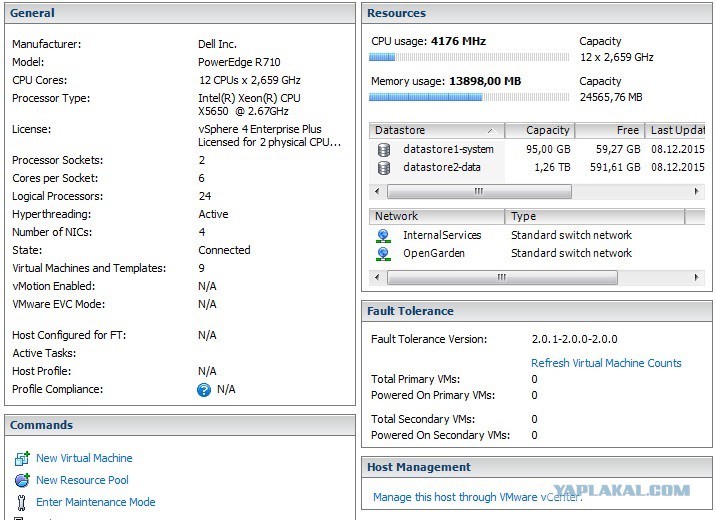Click the 24565,76 MB memory capacity value
The image size is (716, 520).
611,97
